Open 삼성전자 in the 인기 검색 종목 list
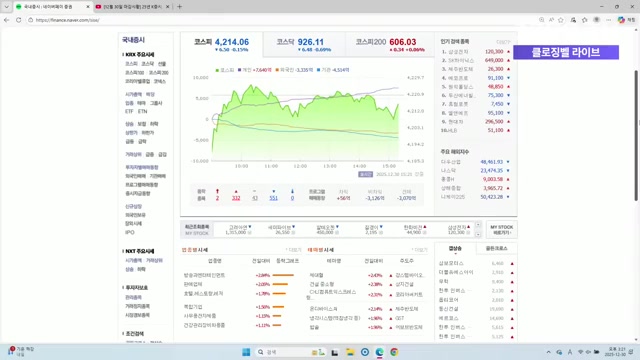 pyautogui.click(x=458, y=52)
